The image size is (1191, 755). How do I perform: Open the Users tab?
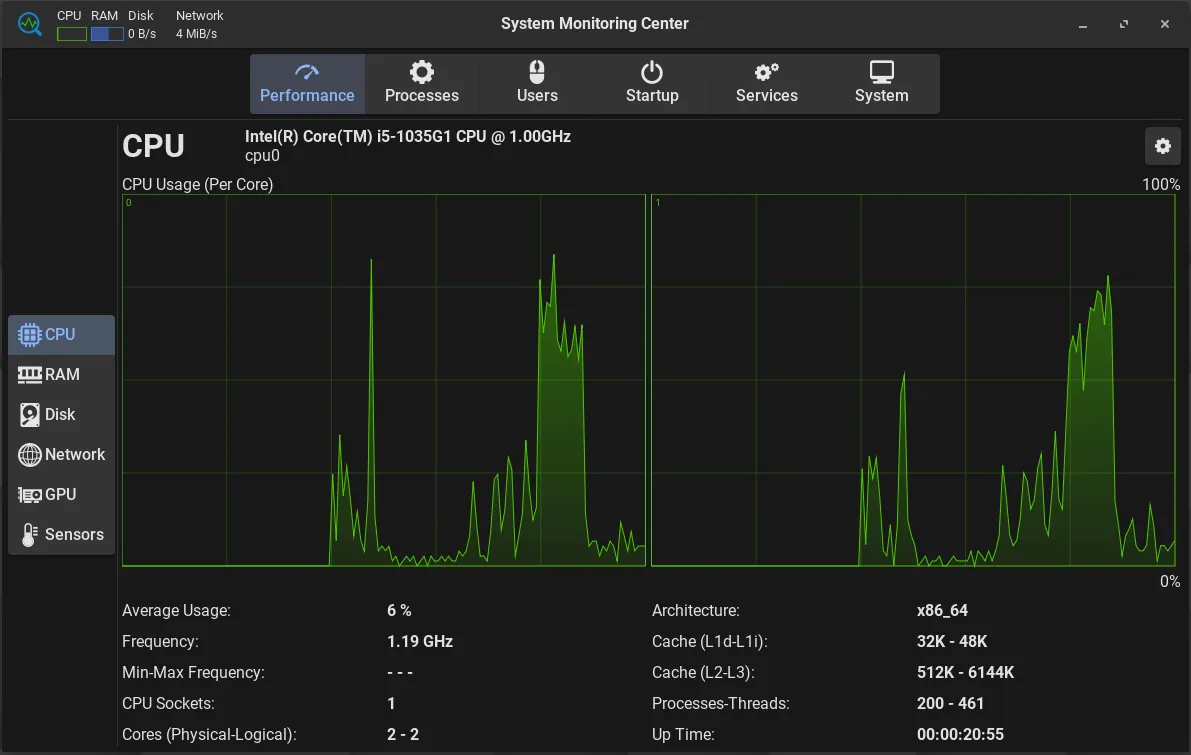[537, 84]
